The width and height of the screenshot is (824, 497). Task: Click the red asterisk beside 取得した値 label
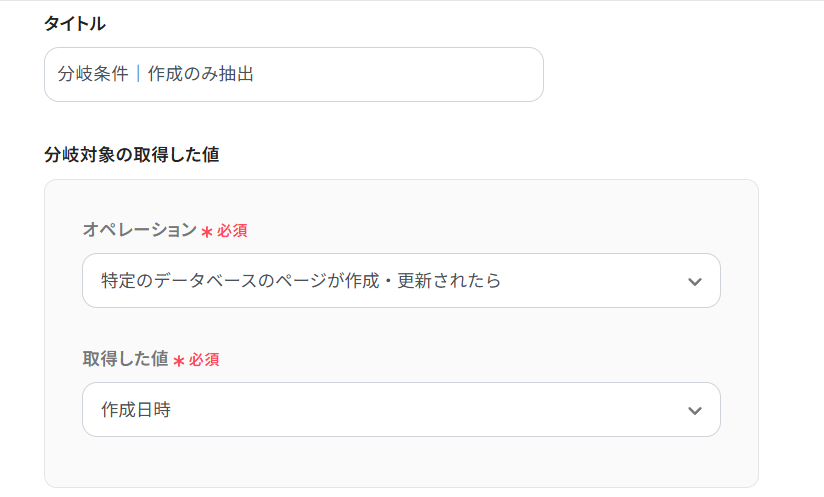[x=179, y=361]
